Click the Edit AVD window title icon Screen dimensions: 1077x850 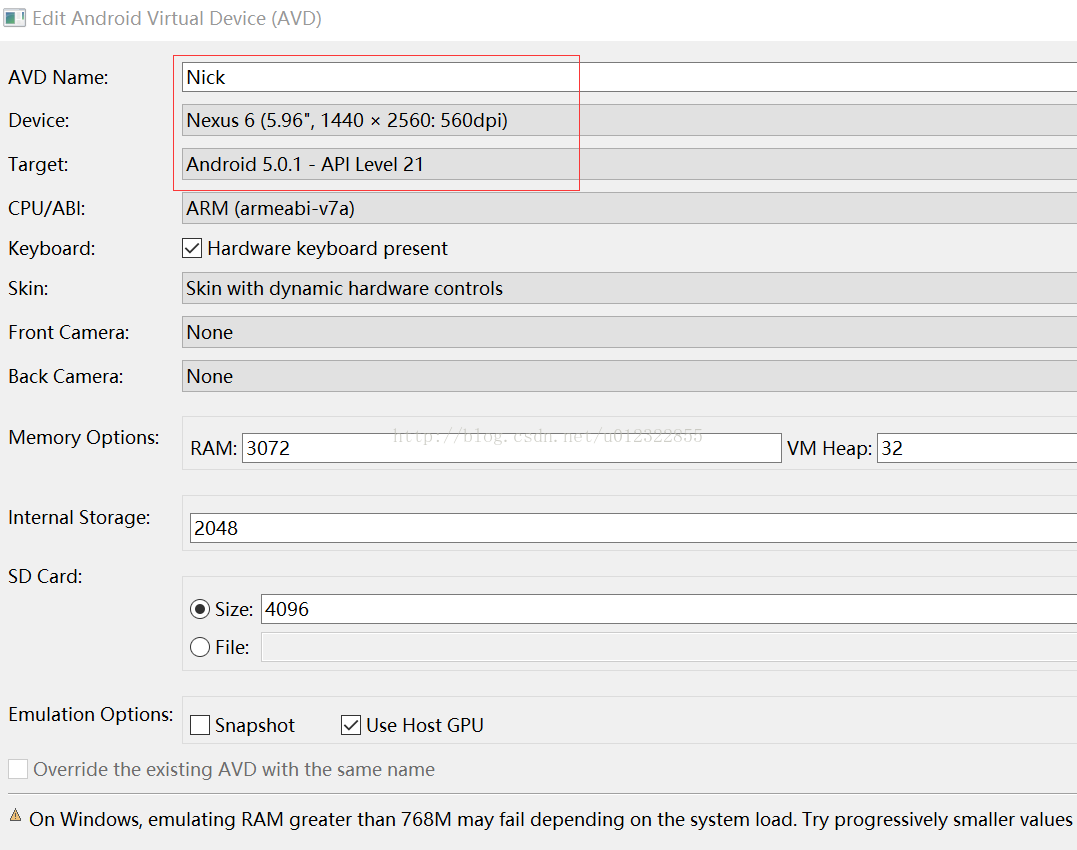point(14,18)
